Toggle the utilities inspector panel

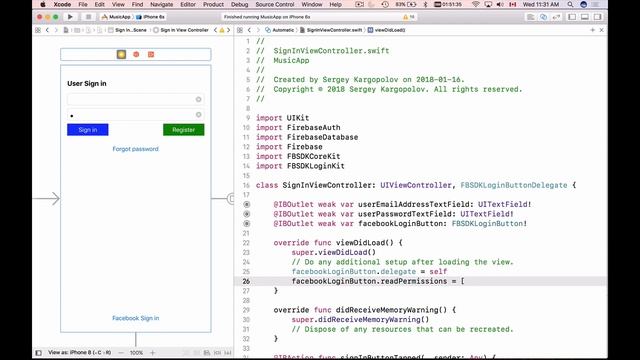[x=598, y=17]
